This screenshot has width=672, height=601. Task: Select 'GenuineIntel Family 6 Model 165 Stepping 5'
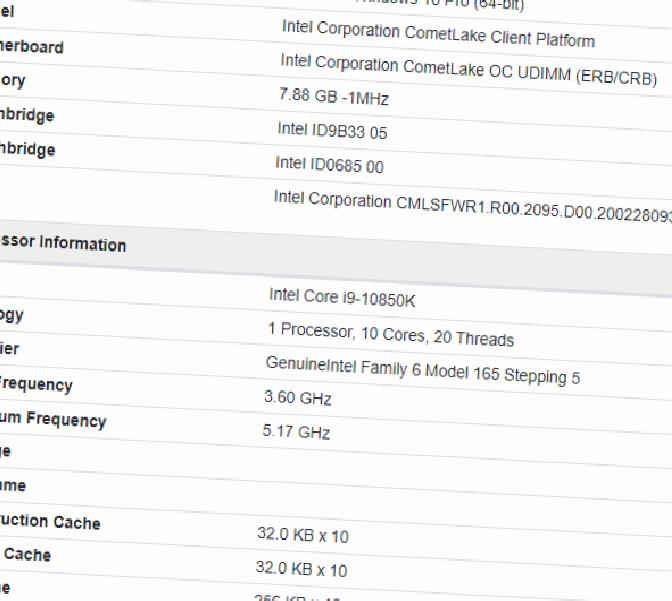coord(423,370)
